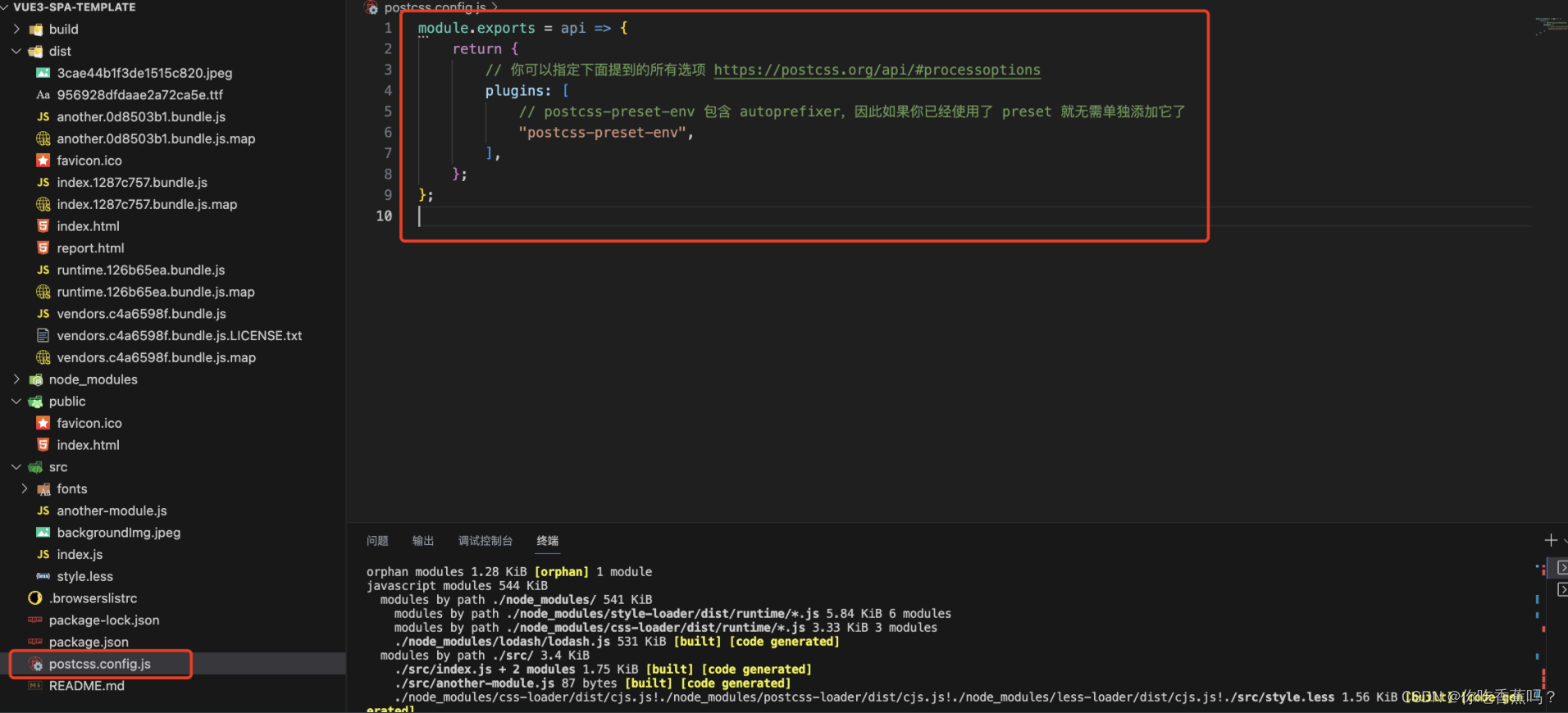Click the build folder icon
This screenshot has height=713, width=1568.
point(36,30)
